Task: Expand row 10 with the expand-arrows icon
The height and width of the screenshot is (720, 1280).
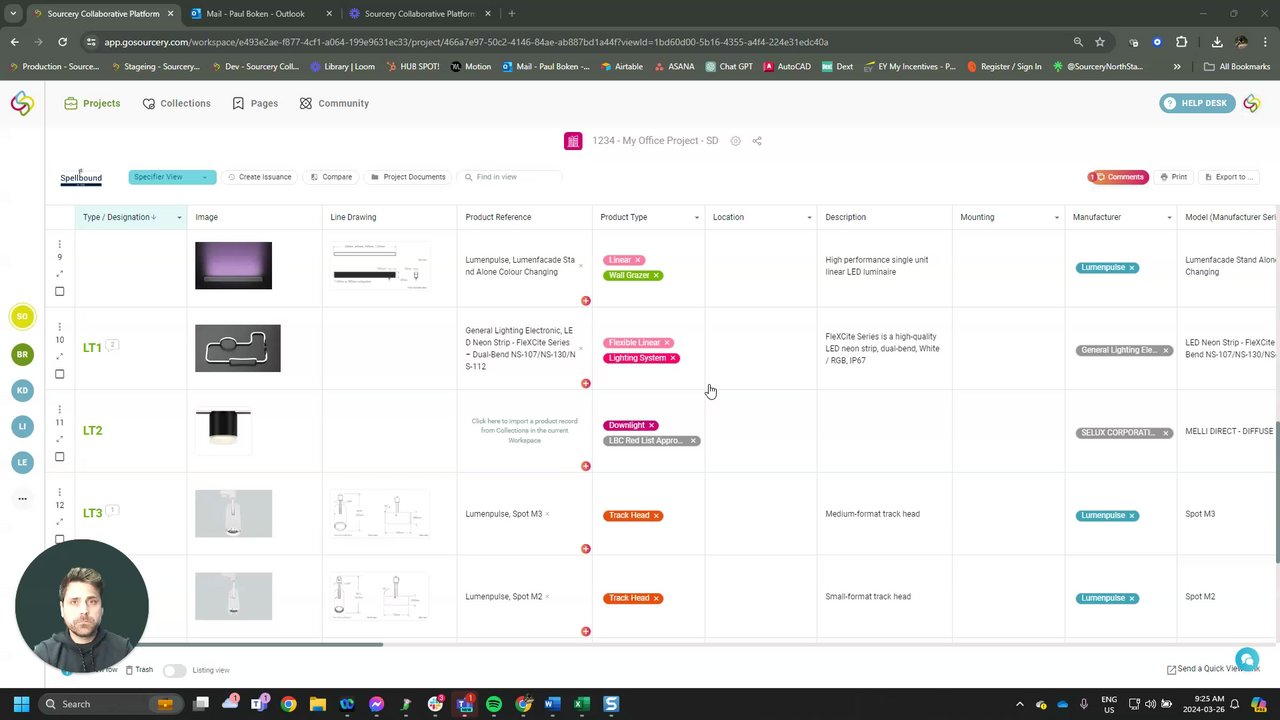Action: point(59,357)
